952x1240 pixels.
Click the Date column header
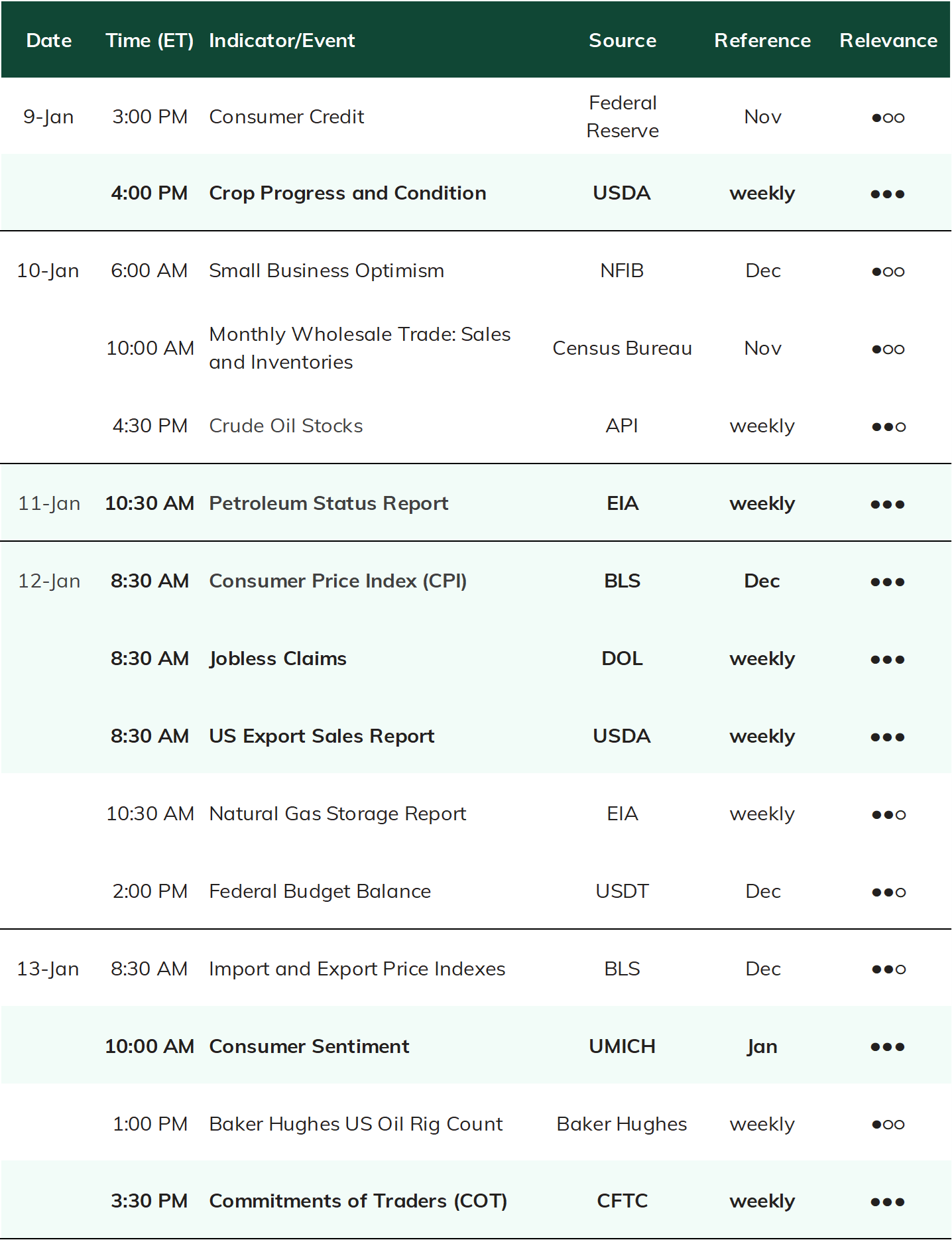(49, 40)
